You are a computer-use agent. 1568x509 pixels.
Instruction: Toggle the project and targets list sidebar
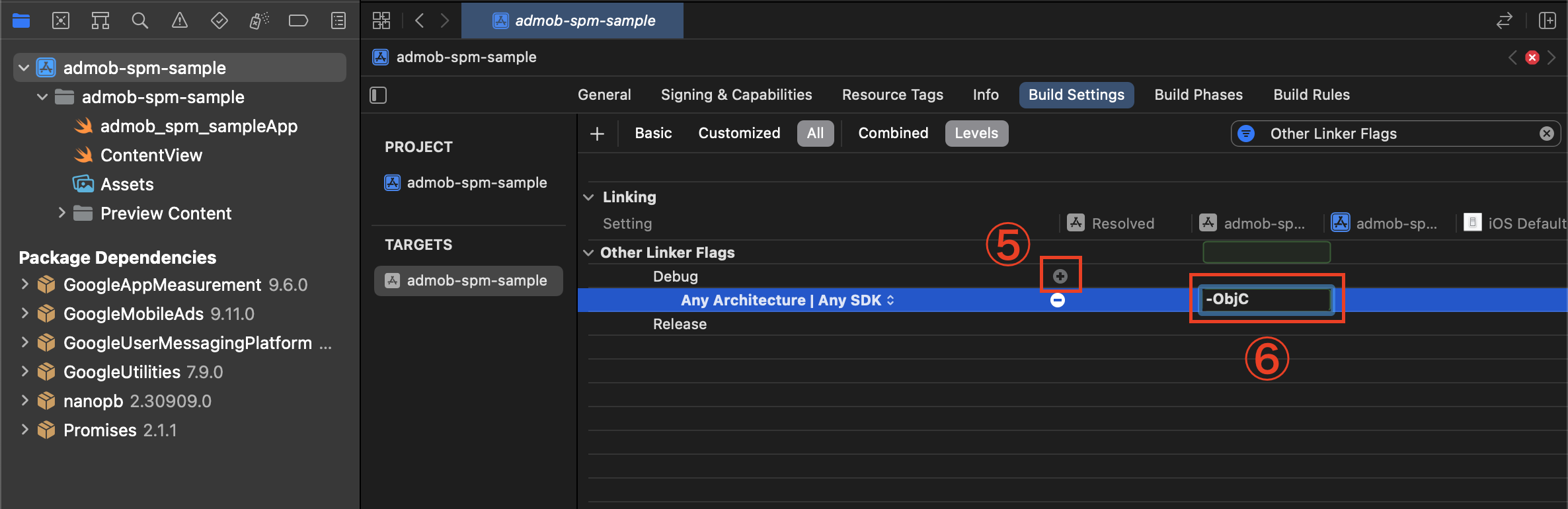378,95
